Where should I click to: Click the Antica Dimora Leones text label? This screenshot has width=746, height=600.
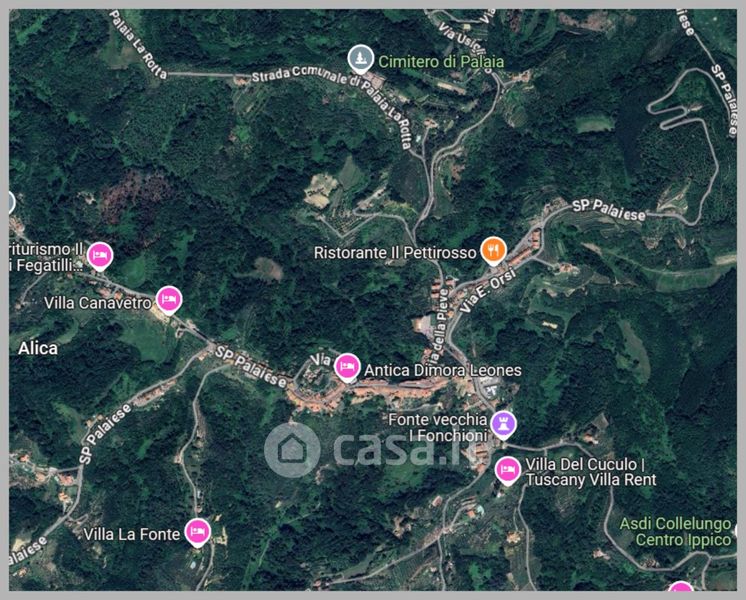pos(442,370)
